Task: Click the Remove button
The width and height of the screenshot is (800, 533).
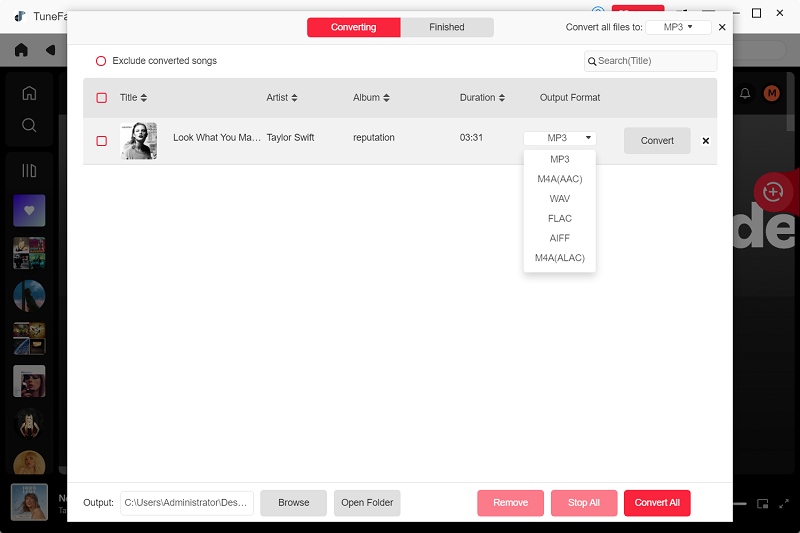Action: click(x=510, y=503)
